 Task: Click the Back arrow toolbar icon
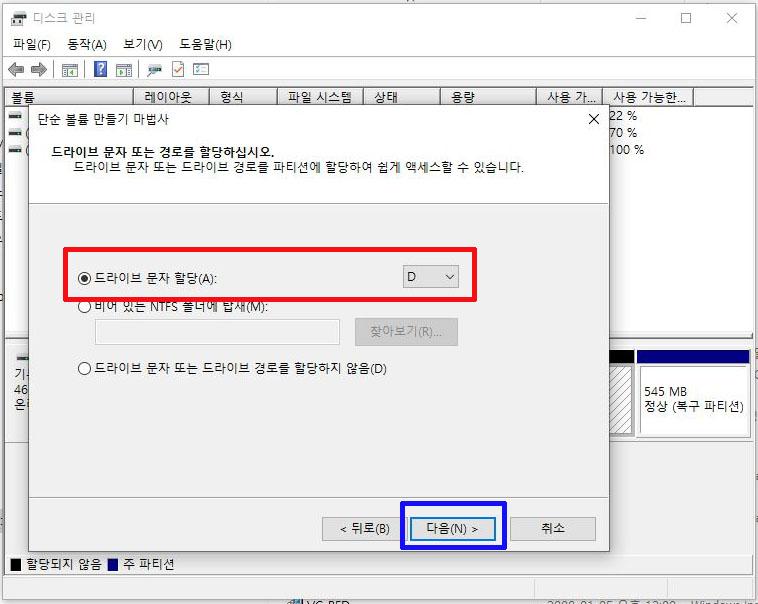click(x=16, y=70)
